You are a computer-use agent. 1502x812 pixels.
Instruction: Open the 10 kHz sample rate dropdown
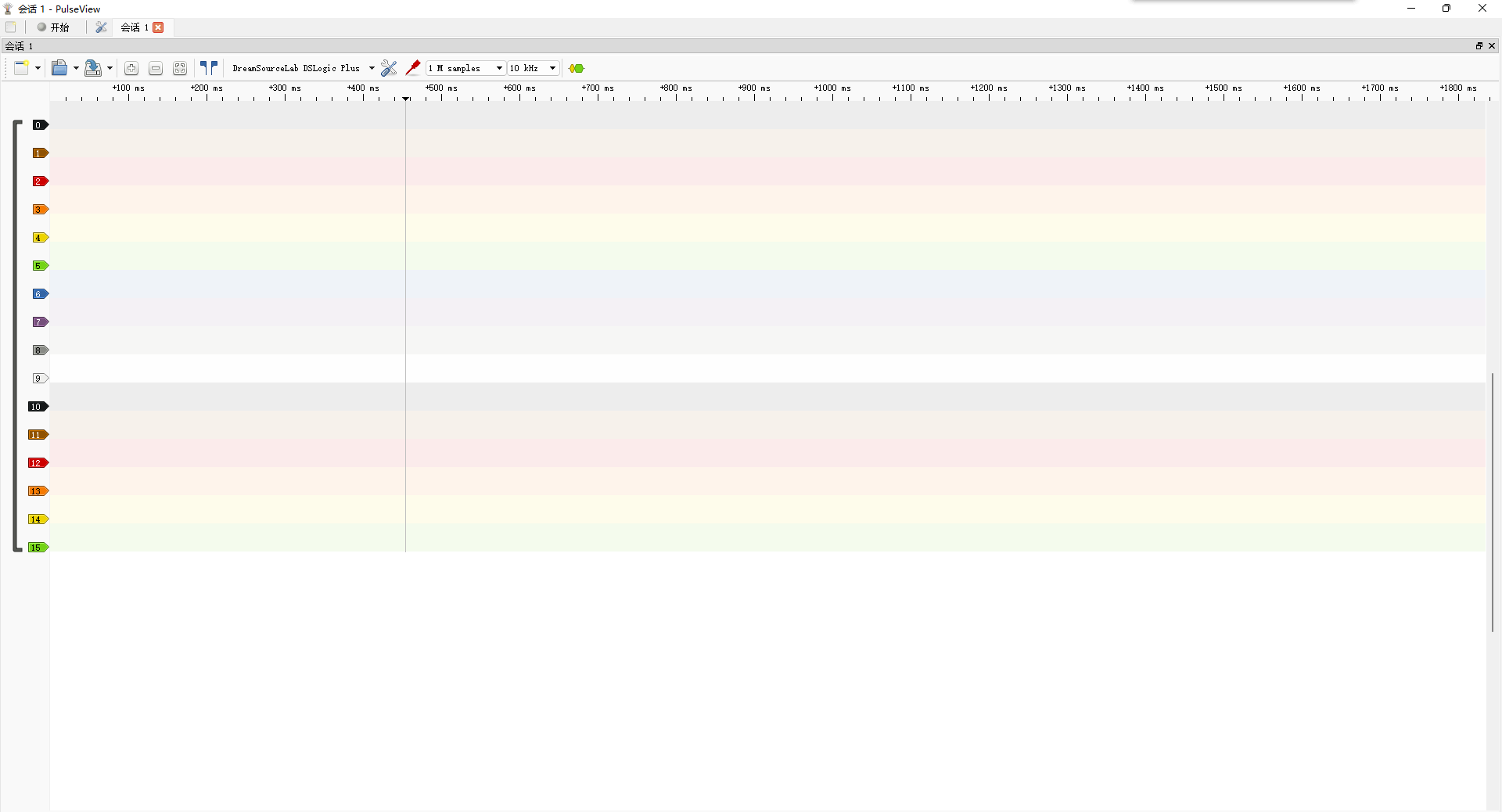(x=534, y=68)
